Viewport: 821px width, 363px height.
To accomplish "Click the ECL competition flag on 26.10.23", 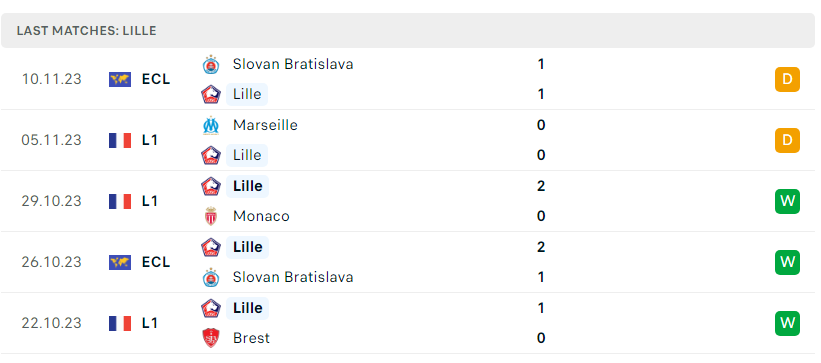I will [x=120, y=262].
